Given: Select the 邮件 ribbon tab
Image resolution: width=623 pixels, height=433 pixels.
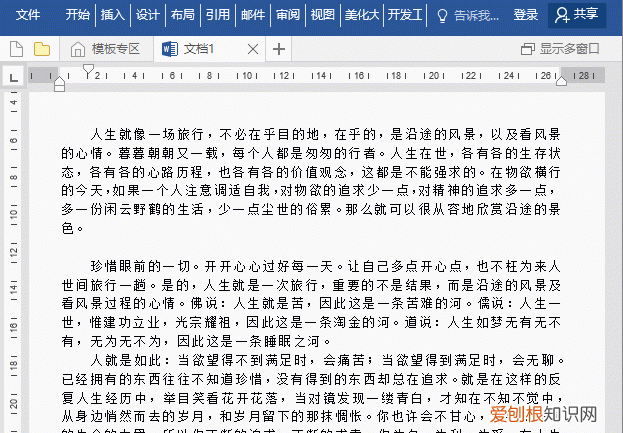Looking at the screenshot, I should point(253,15).
